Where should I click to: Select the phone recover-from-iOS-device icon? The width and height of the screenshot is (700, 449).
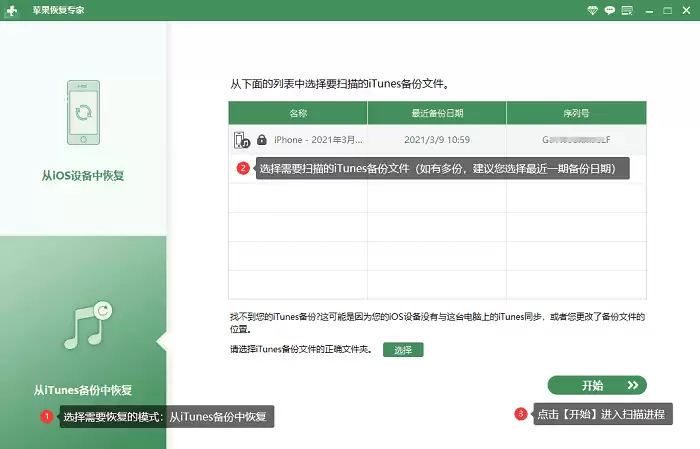point(83,112)
